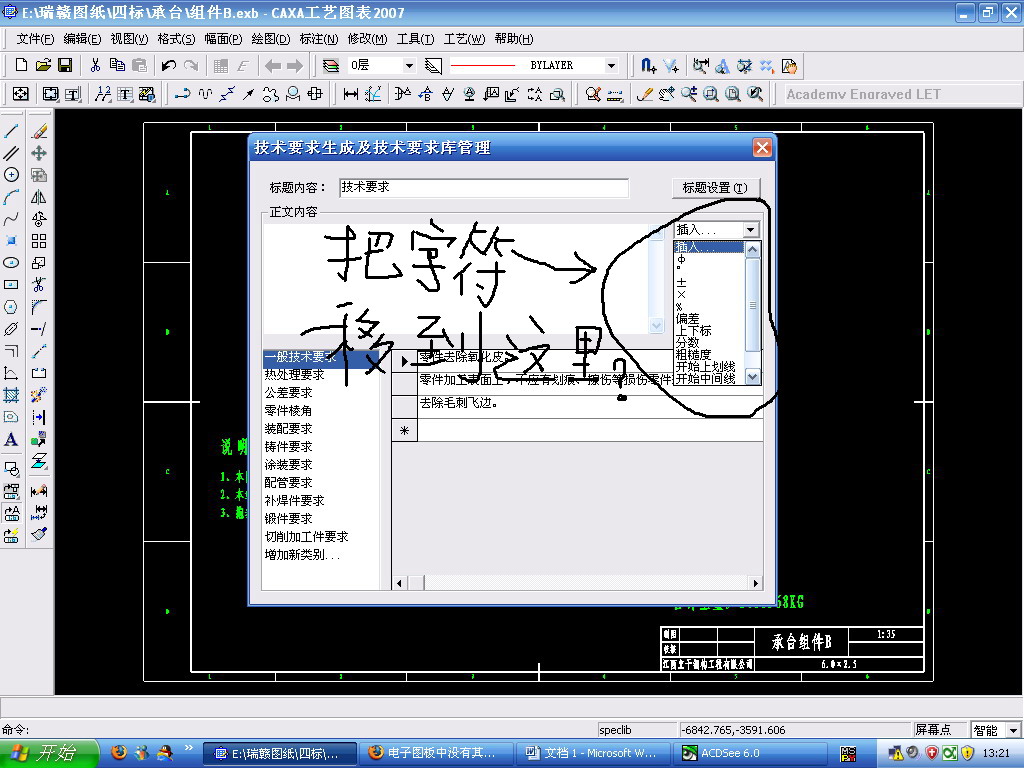Click 增加新类别... entry
The height and width of the screenshot is (768, 1024).
pyautogui.click(x=302, y=554)
